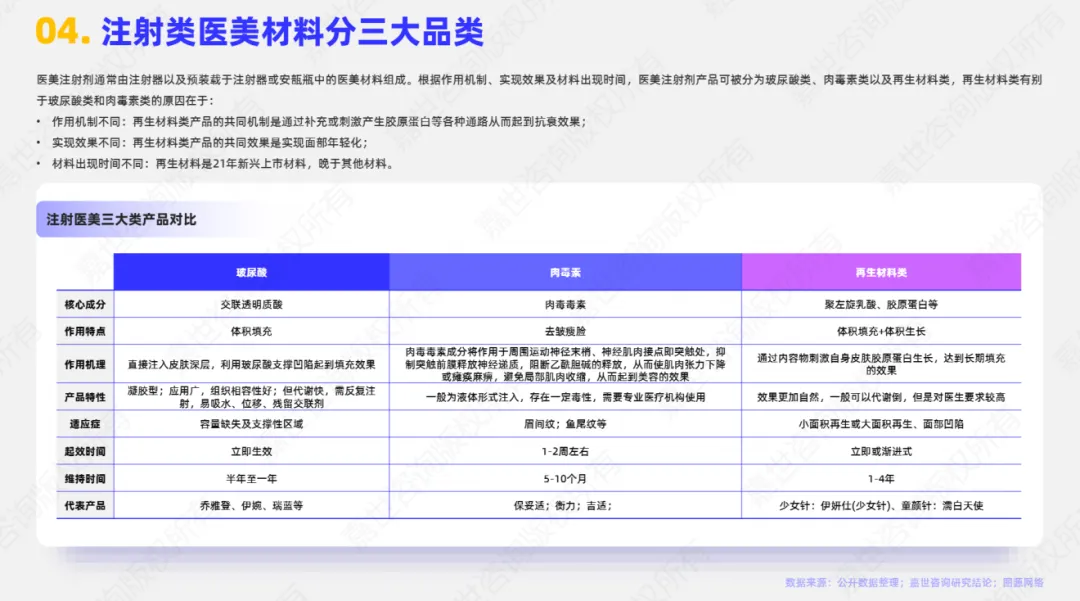Click the cell 容量缺失及支撑性区域
The width and height of the screenshot is (1080, 601).
coord(251,424)
